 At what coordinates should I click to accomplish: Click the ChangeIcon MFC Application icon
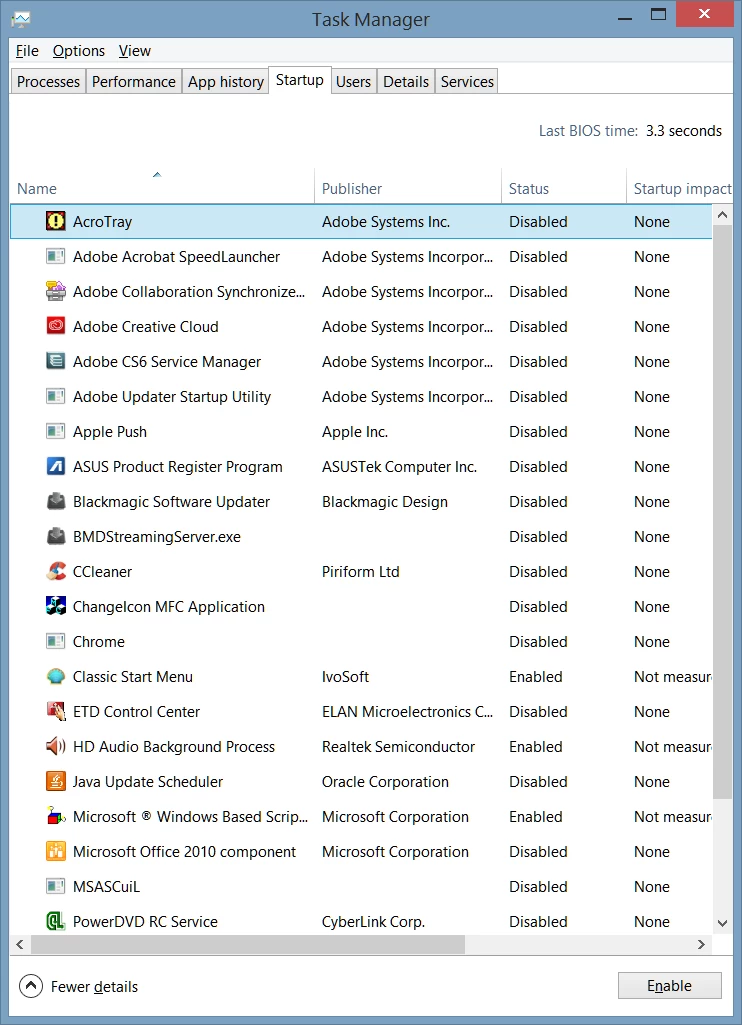click(x=56, y=606)
